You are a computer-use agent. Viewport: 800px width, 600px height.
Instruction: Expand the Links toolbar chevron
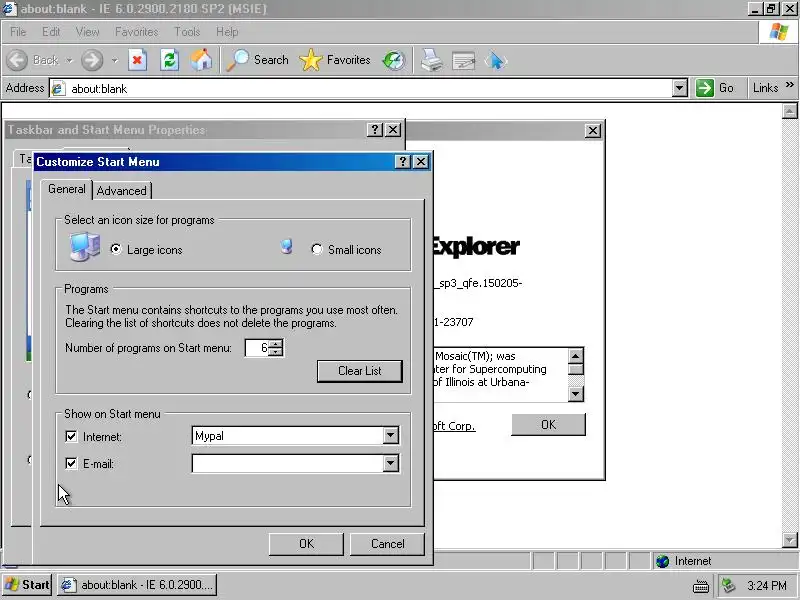click(790, 85)
